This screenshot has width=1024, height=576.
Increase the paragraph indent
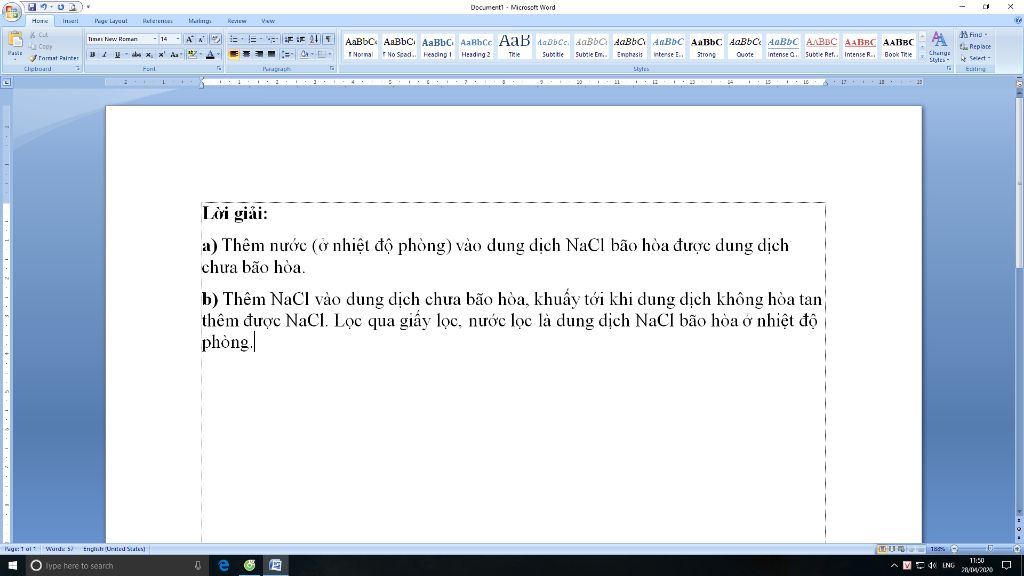[x=300, y=39]
